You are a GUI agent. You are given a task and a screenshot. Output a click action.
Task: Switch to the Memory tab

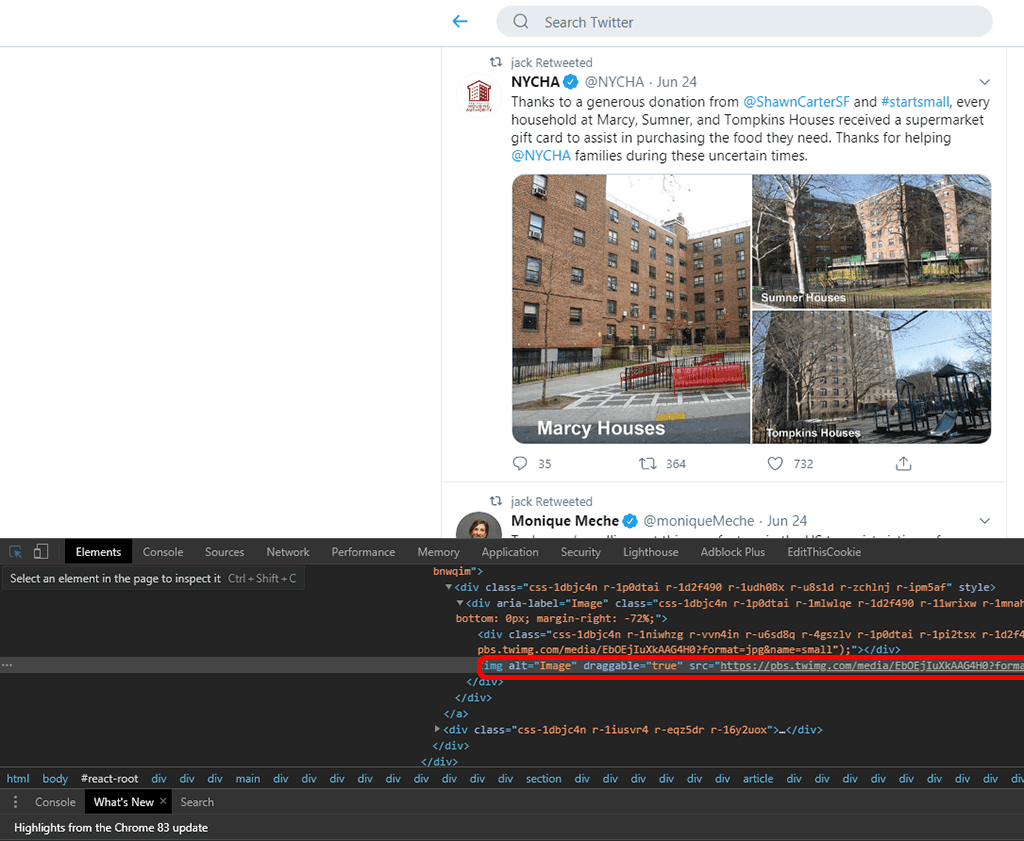coord(438,552)
